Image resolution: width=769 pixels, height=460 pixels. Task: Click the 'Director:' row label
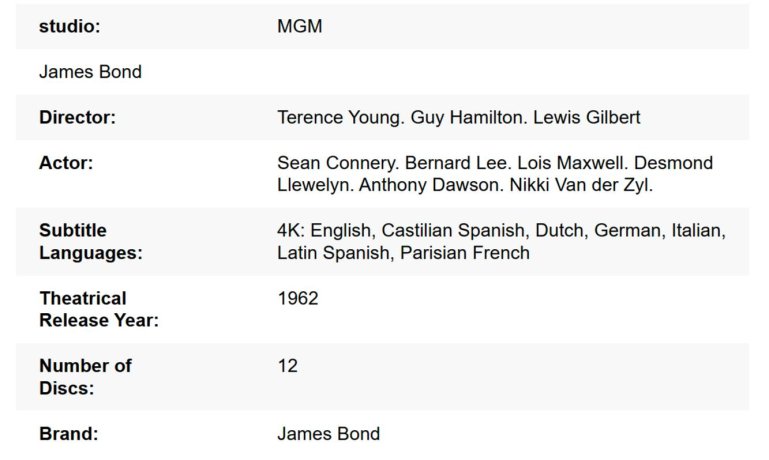pyautogui.click(x=77, y=118)
